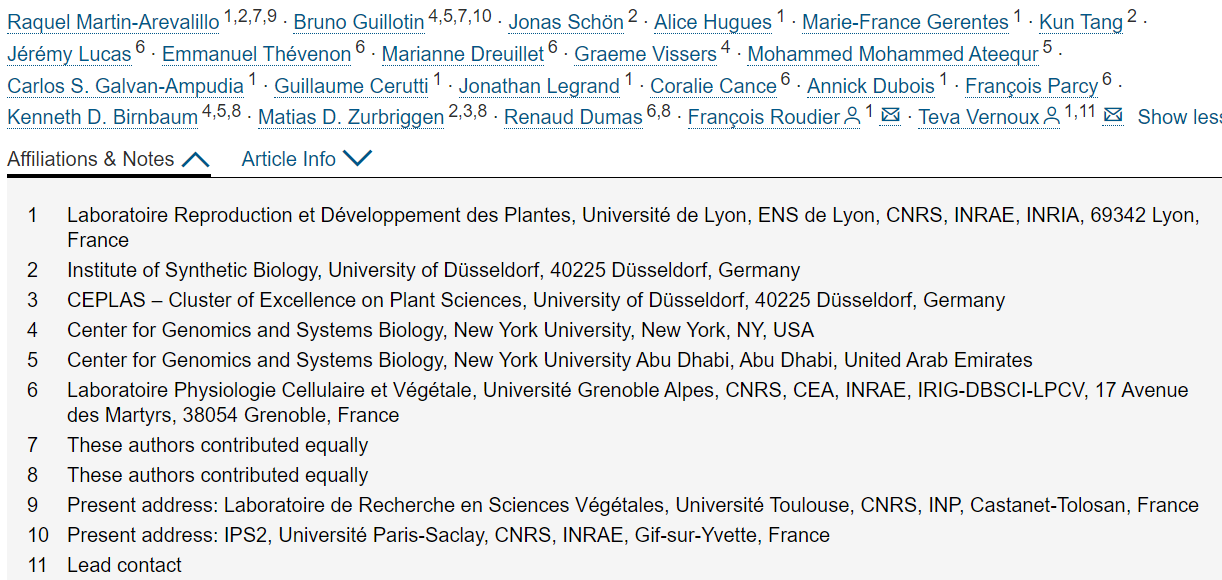This screenshot has height=580, width=1222.
Task: Open author Raquel Martin-Arevalillo
Action: (112, 22)
